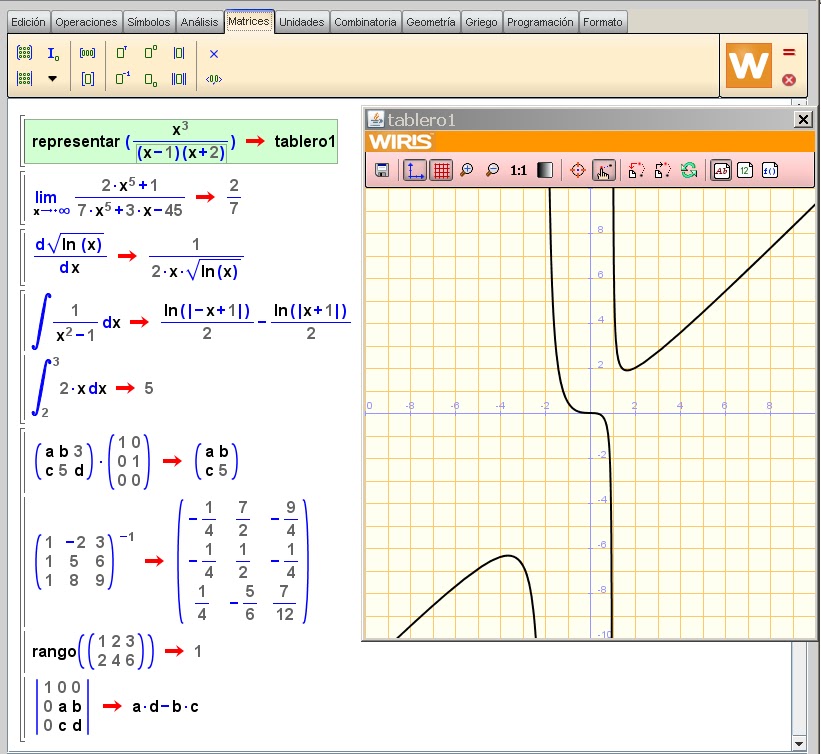
Task: Click the center-view crosshair icon
Action: 578,170
